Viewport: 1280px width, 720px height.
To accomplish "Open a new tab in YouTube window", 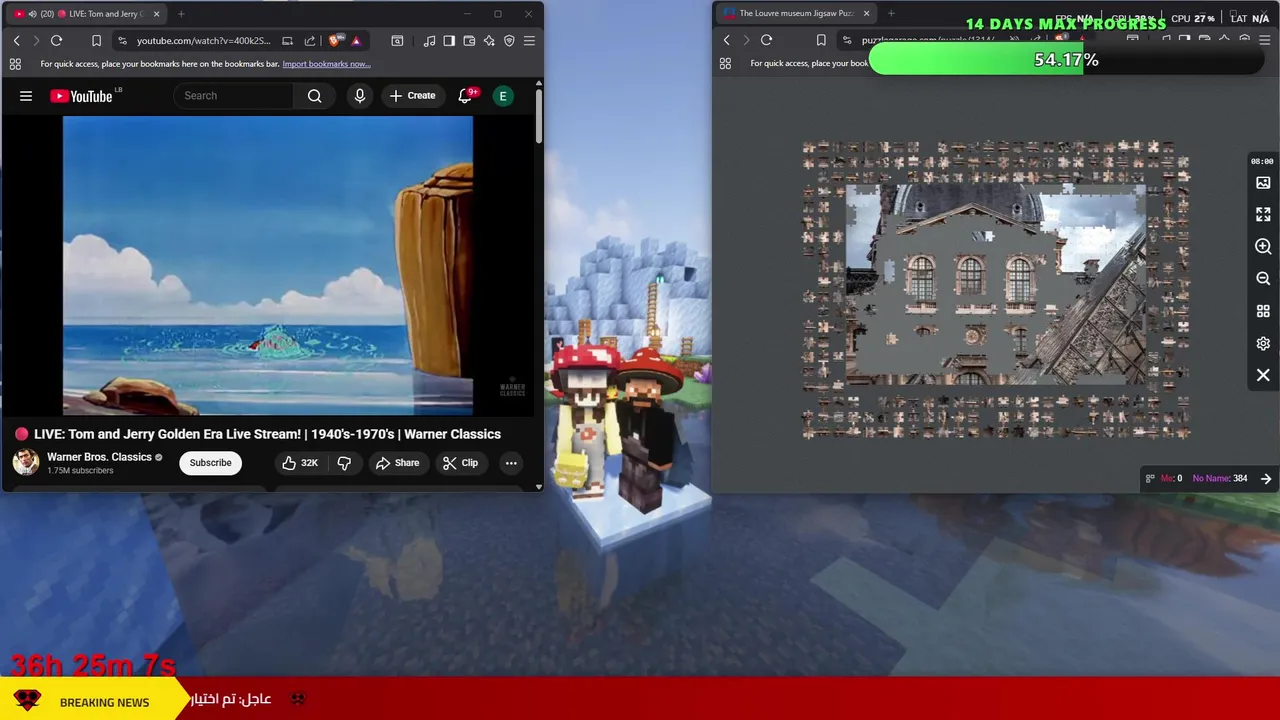I will [181, 14].
